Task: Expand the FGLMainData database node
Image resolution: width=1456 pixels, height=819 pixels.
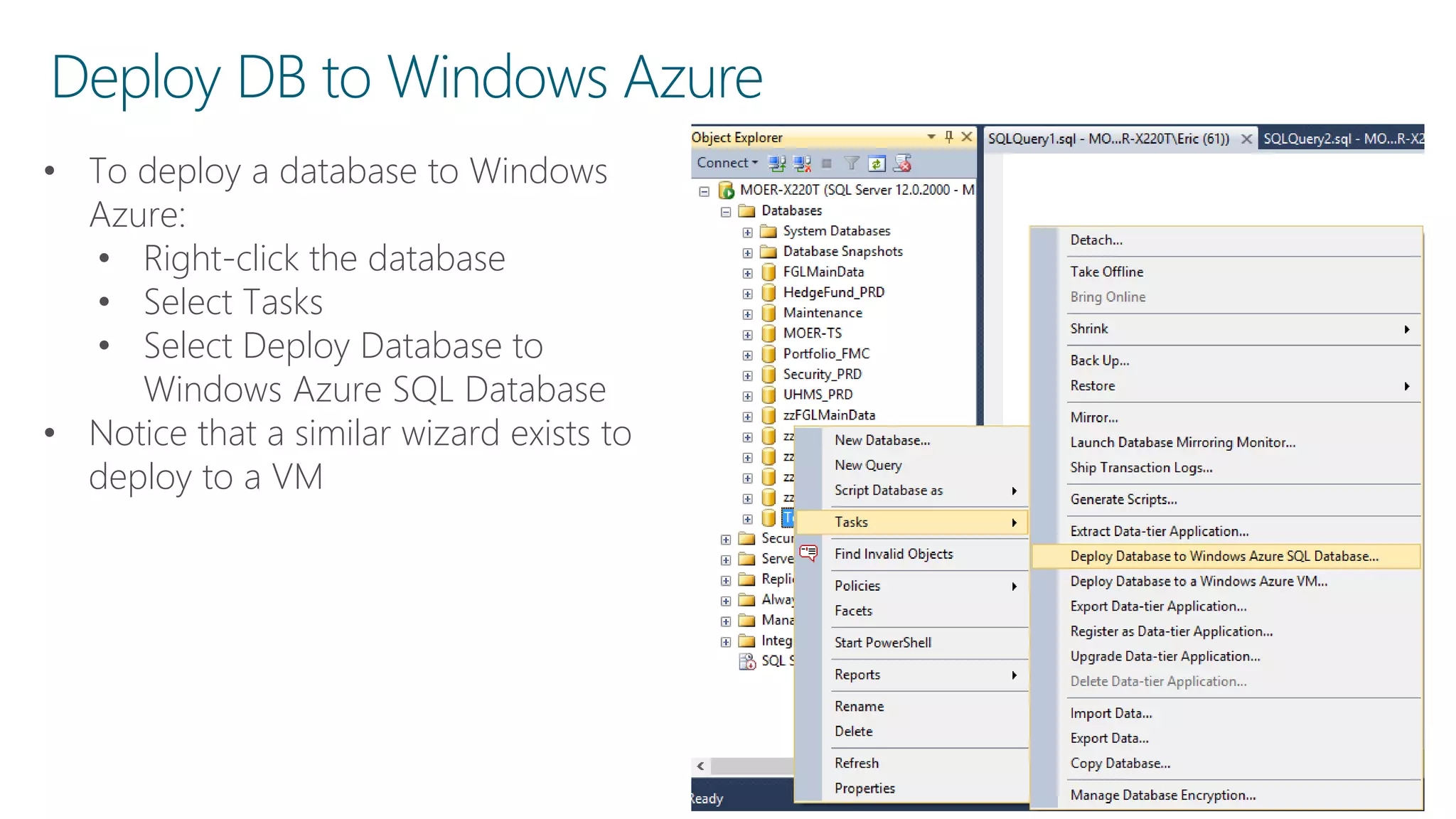Action: click(747, 274)
